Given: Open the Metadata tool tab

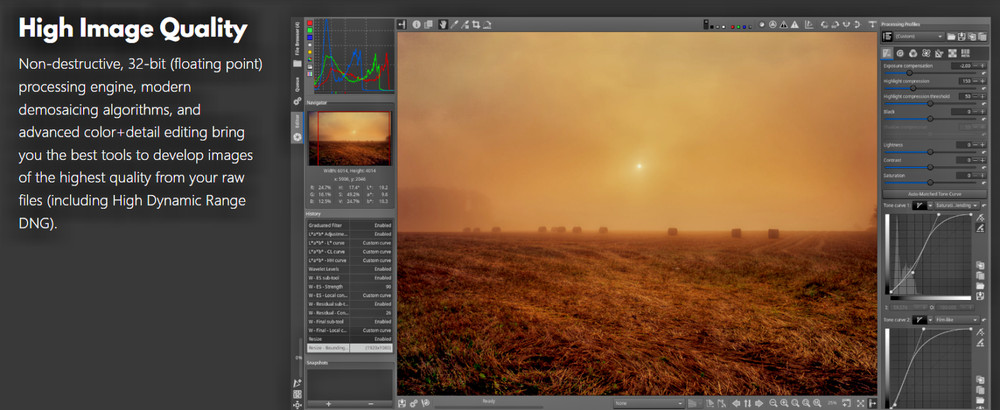Looking at the screenshot, I should (x=966, y=53).
